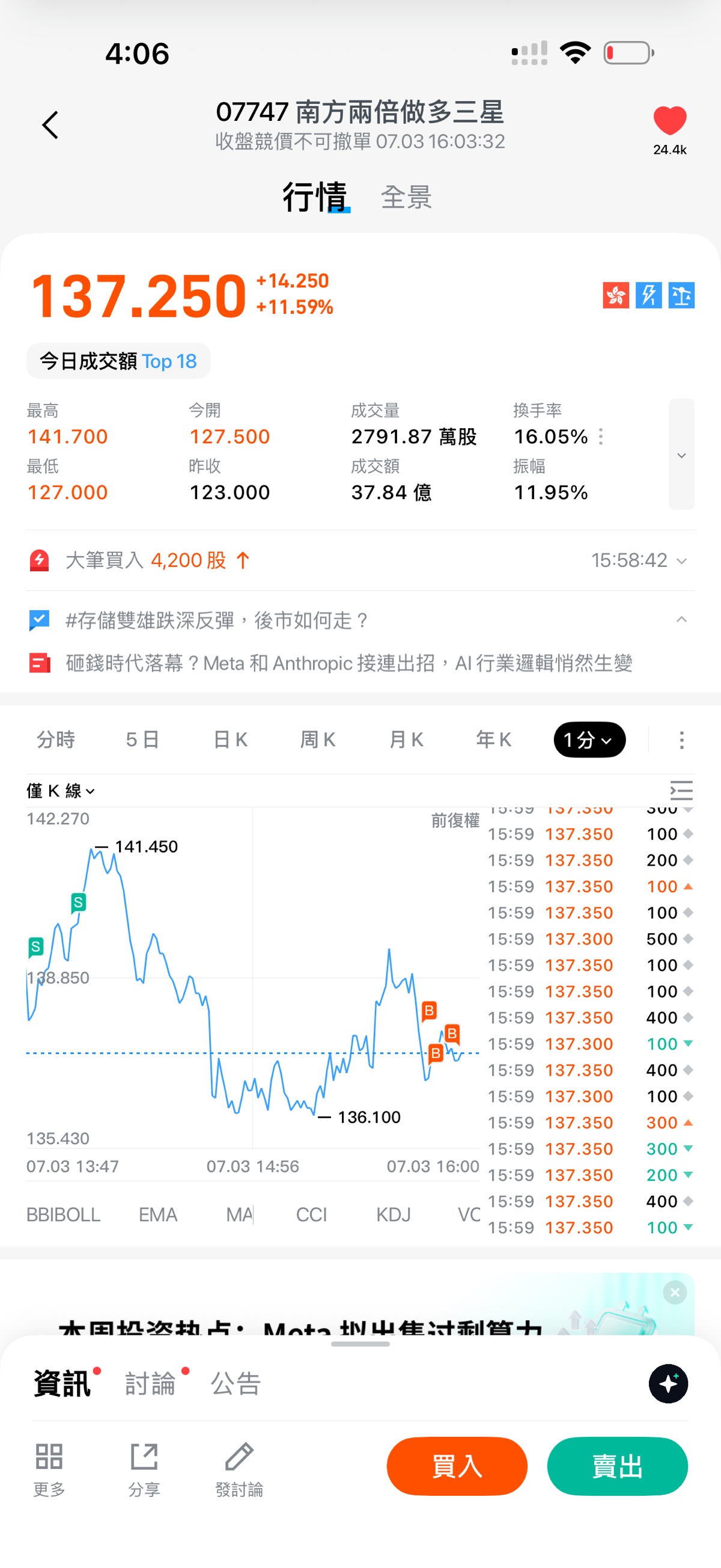Viewport: 721px width, 1568px height.
Task: Tap the 今日成交額 Top 18 badge
Action: click(118, 361)
